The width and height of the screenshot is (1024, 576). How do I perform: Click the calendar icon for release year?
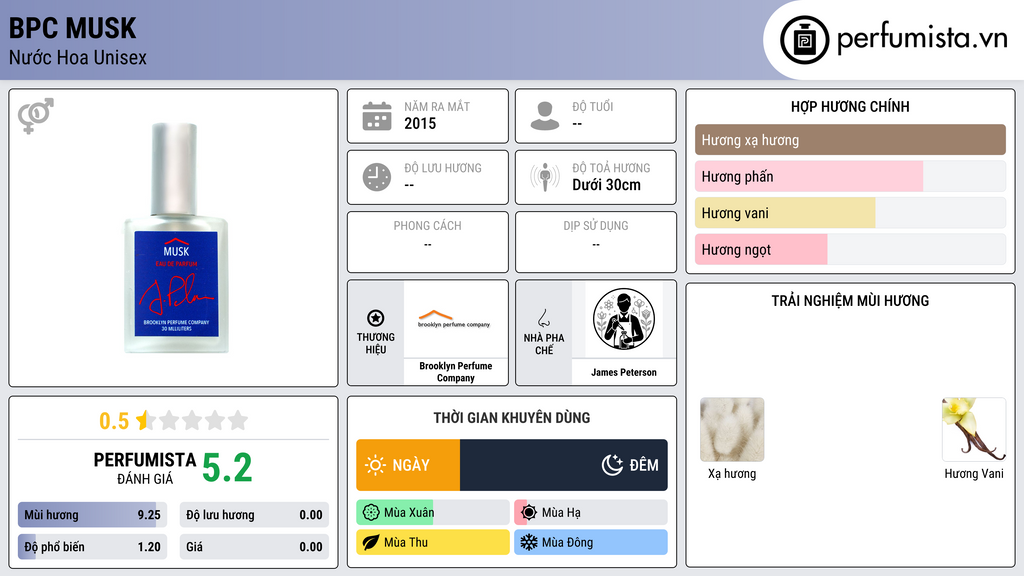(x=377, y=116)
